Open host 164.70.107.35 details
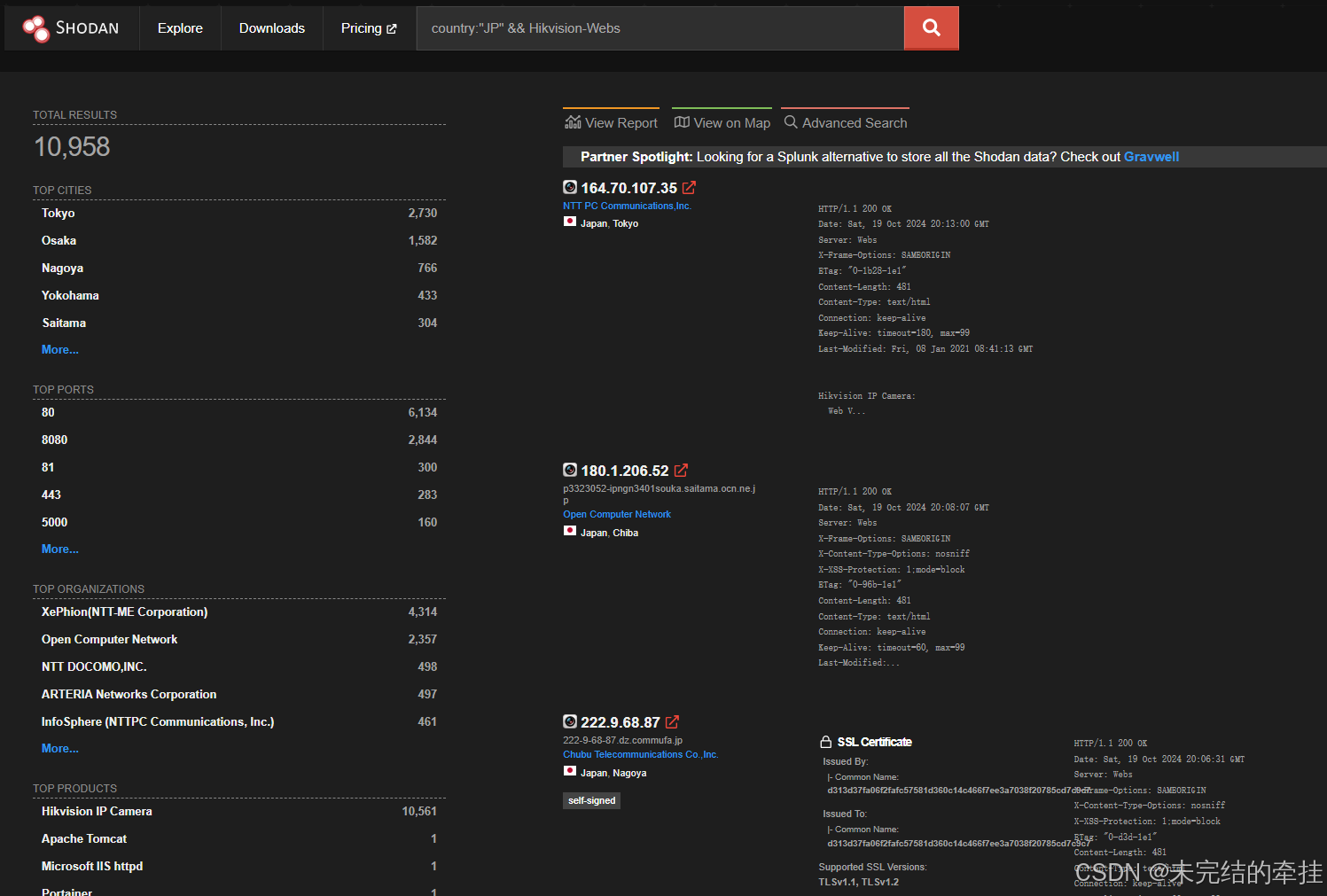 [628, 188]
